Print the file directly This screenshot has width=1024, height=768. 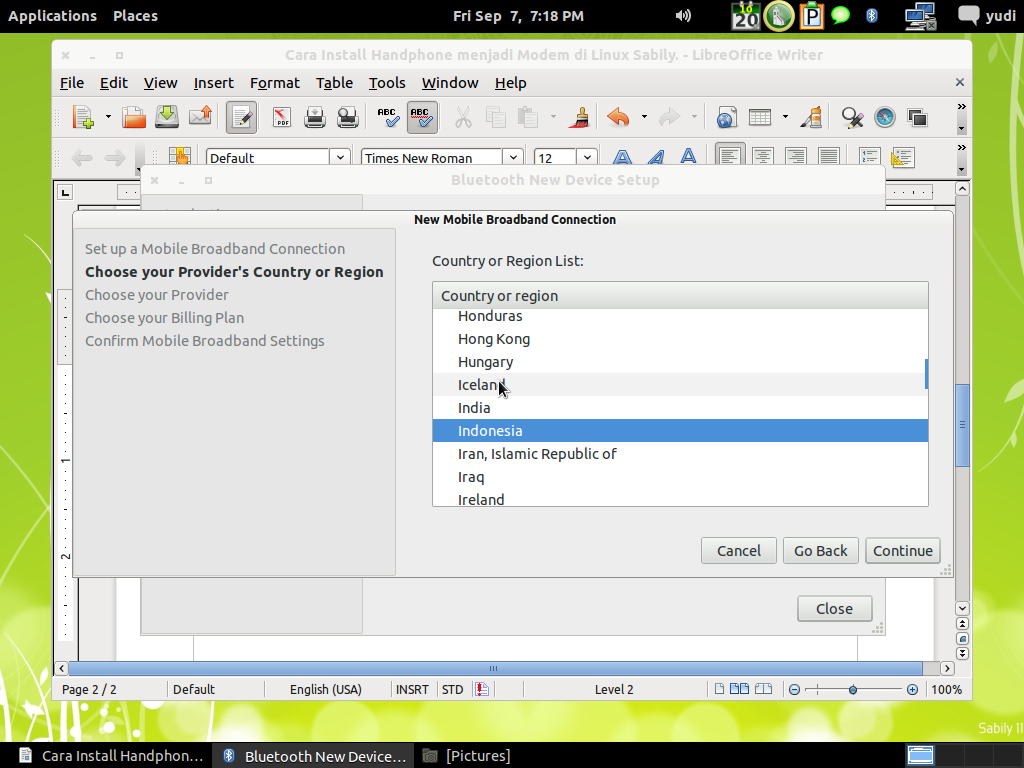coord(315,118)
